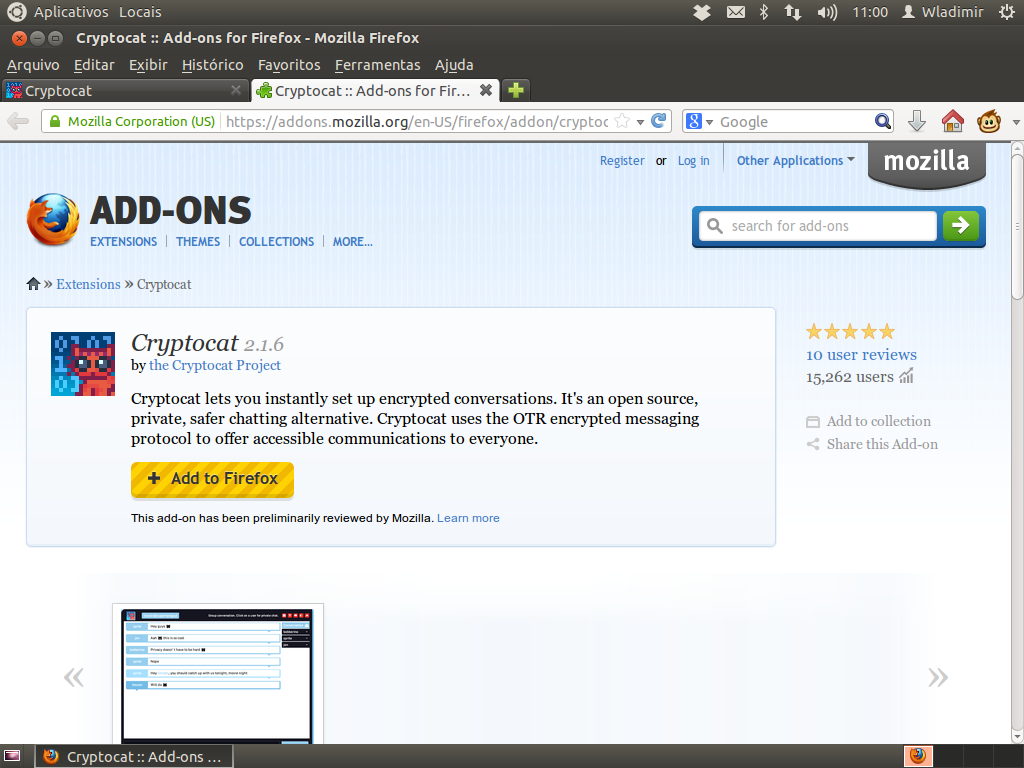Open the user statistics chart icon
1024x768 pixels.
point(906,376)
